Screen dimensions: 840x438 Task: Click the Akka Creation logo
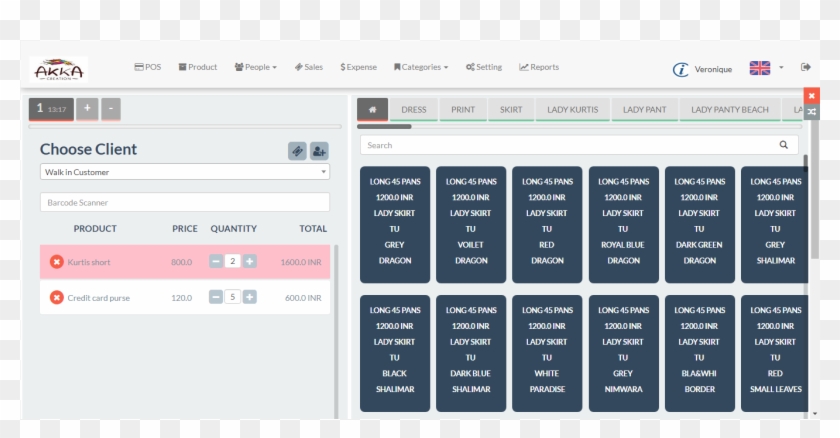coord(58,70)
